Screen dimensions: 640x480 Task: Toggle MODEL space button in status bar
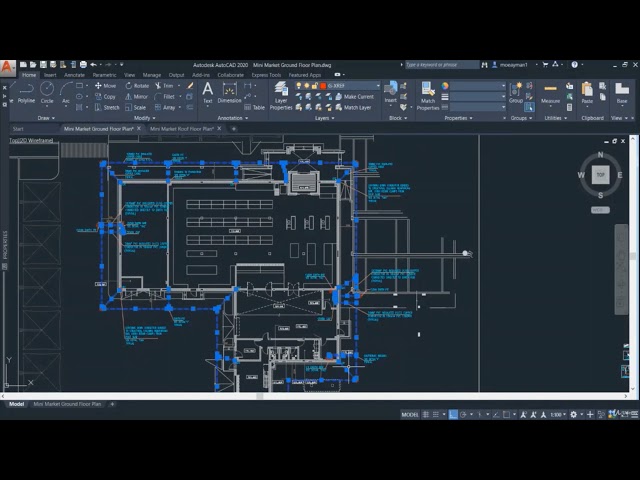pos(410,414)
